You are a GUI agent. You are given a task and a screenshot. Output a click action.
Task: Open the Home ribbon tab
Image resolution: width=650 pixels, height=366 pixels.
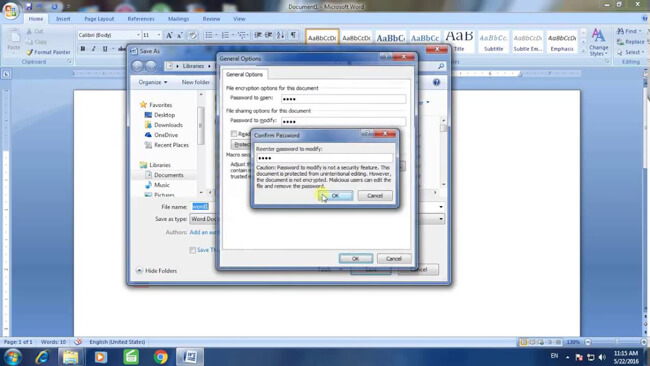[x=36, y=19]
